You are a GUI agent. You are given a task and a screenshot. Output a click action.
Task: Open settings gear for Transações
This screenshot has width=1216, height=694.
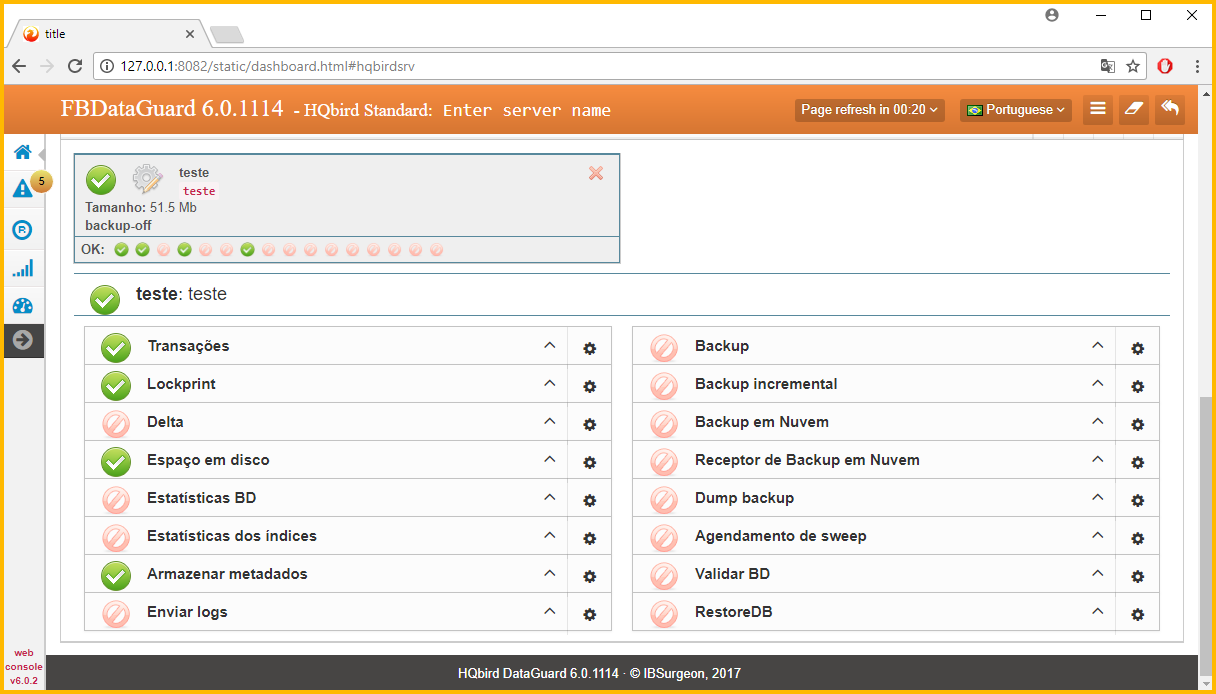coord(590,348)
